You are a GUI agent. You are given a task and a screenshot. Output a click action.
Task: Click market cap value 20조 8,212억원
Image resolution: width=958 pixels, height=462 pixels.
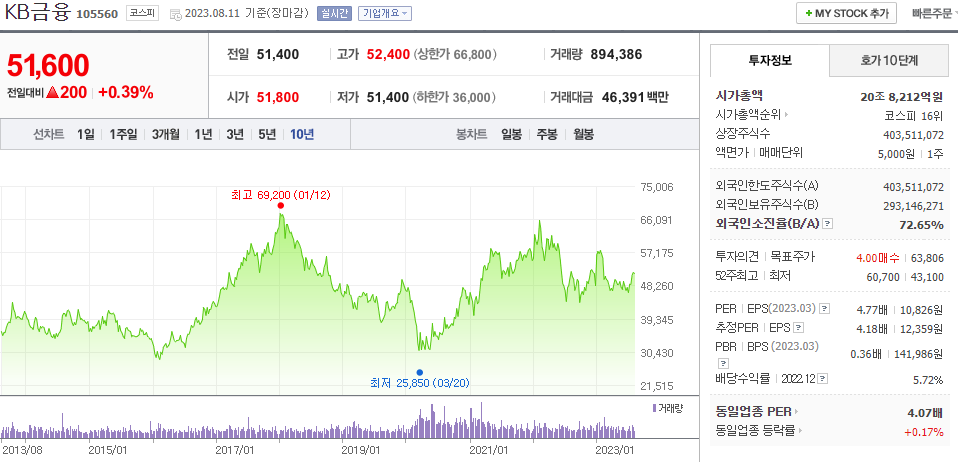point(901,96)
